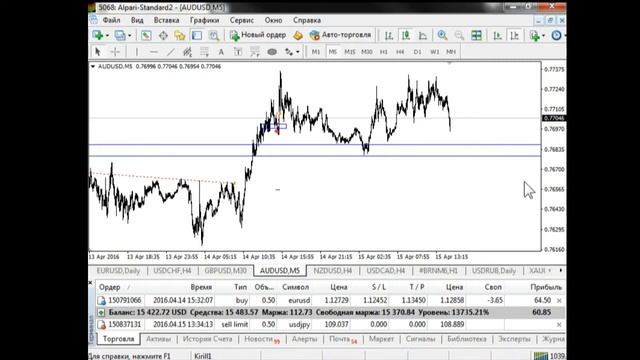The height and width of the screenshot is (360, 640).
Task: Zoom out of the chart
Action: point(459,36)
